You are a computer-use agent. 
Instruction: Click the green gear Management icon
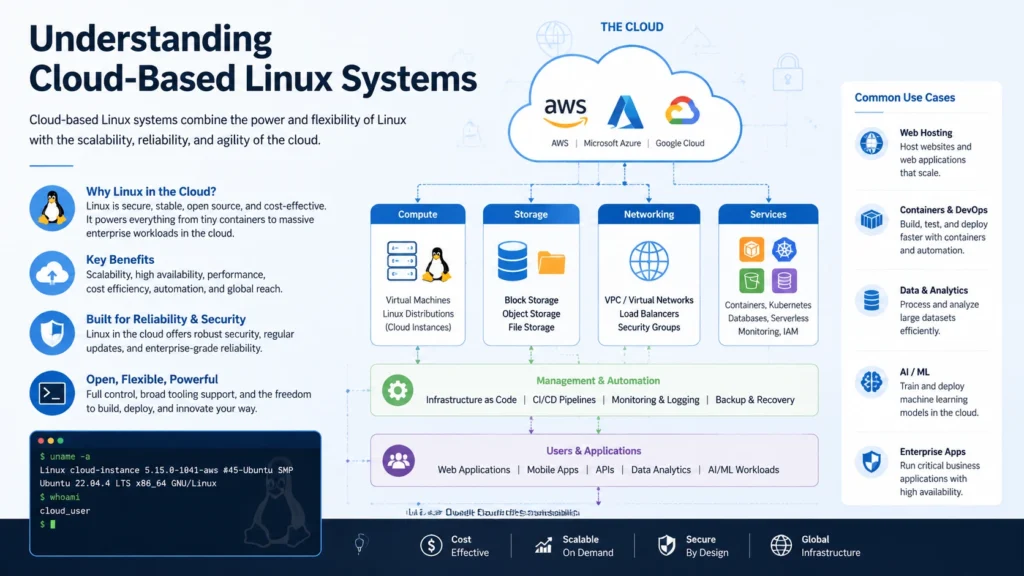point(397,391)
